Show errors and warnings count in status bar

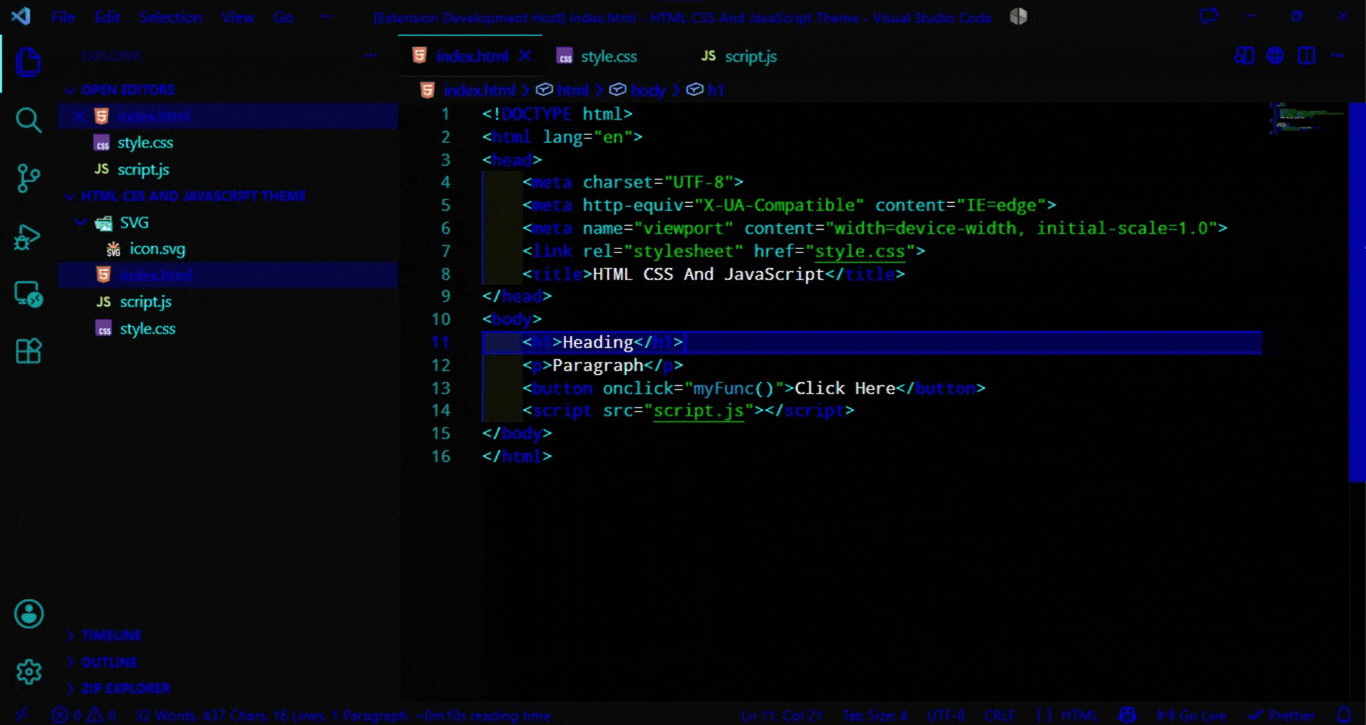click(x=84, y=715)
